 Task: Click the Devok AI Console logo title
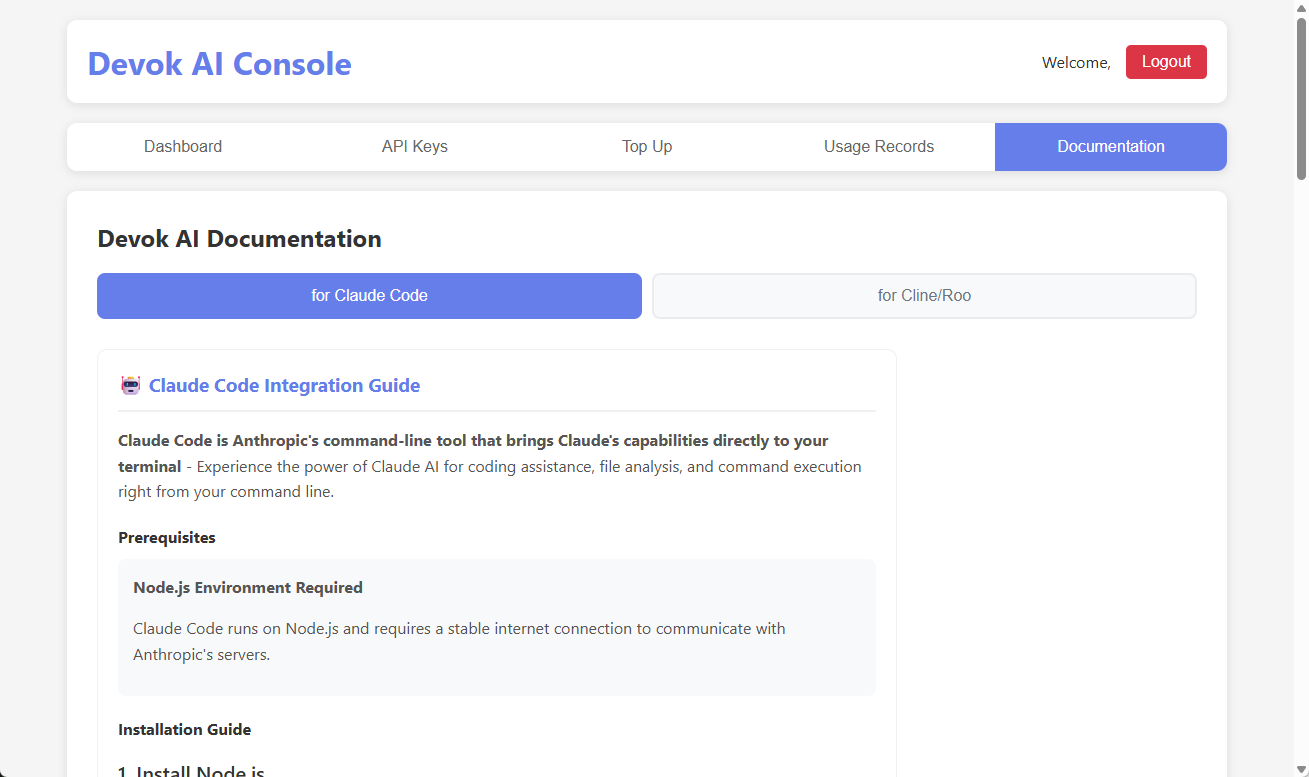pos(220,64)
